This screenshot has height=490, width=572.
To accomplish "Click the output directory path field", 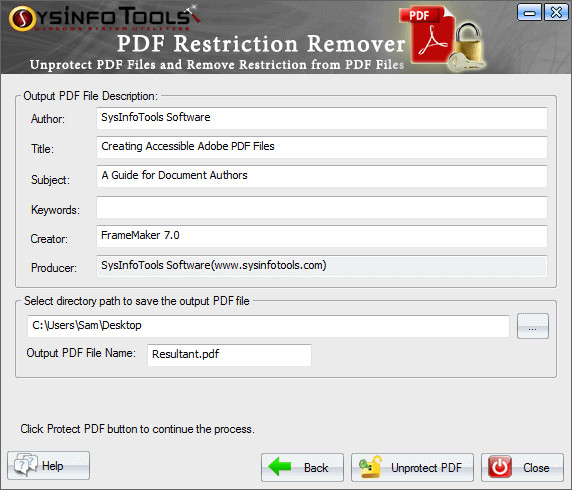I will pyautogui.click(x=268, y=326).
